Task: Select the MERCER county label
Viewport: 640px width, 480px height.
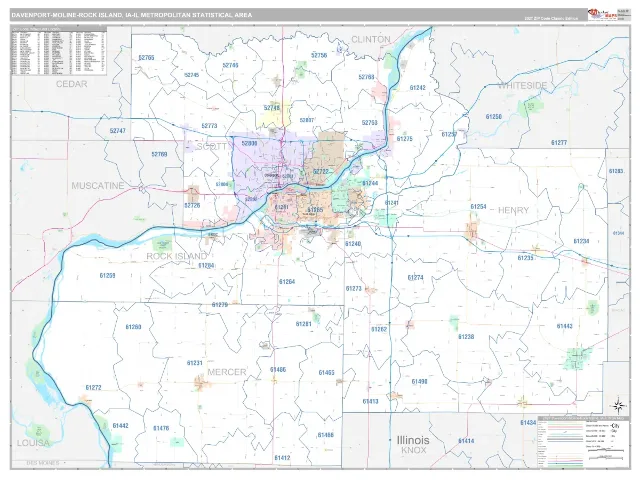Action: click(x=227, y=372)
